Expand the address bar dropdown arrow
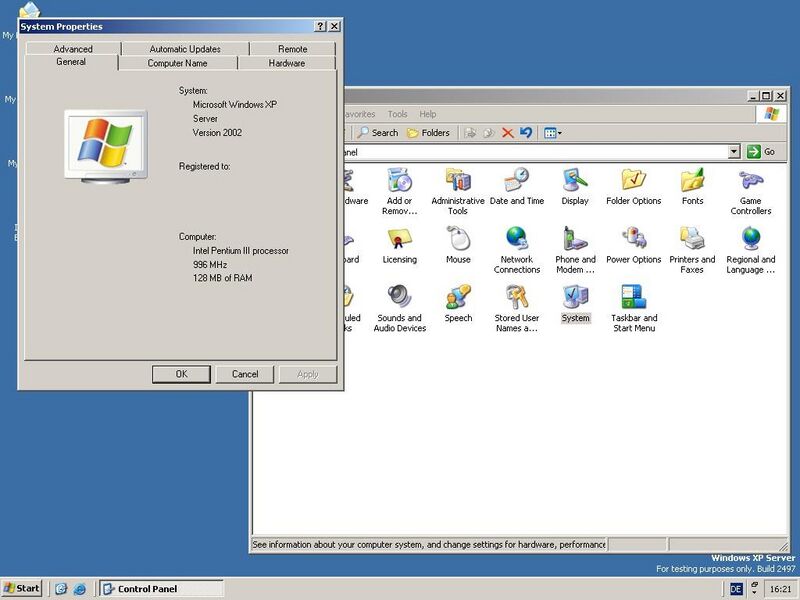 pos(734,152)
